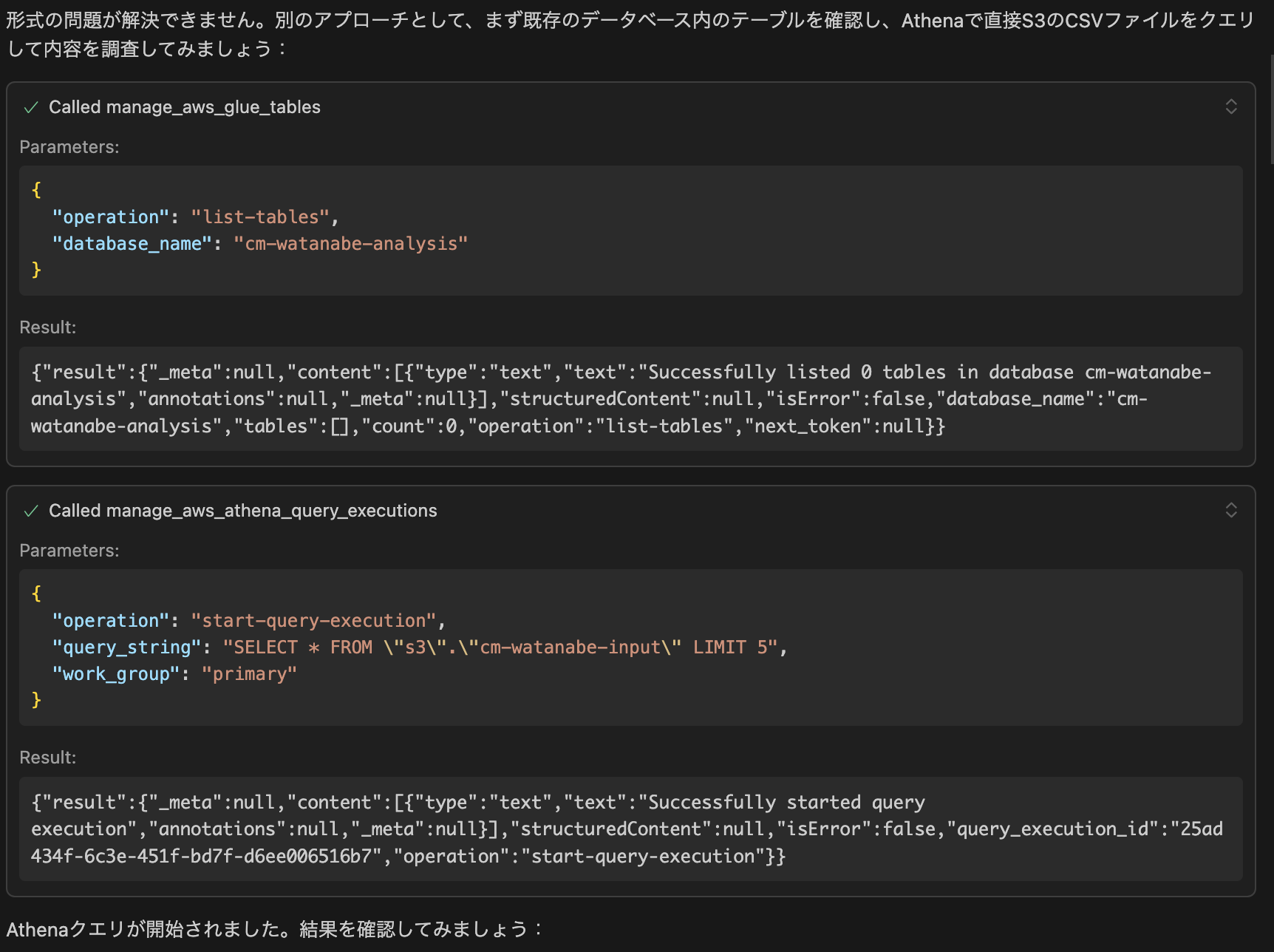Collapse the manage_aws_glue_tables call card
Image resolution: width=1274 pixels, height=952 pixels.
pyautogui.click(x=1231, y=106)
